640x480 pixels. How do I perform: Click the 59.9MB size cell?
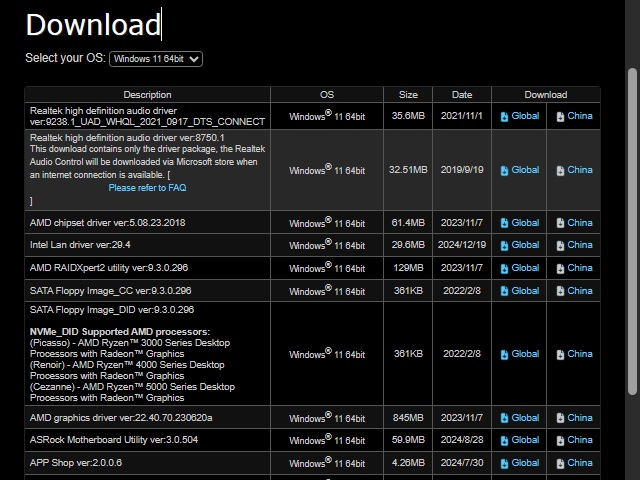pos(408,440)
